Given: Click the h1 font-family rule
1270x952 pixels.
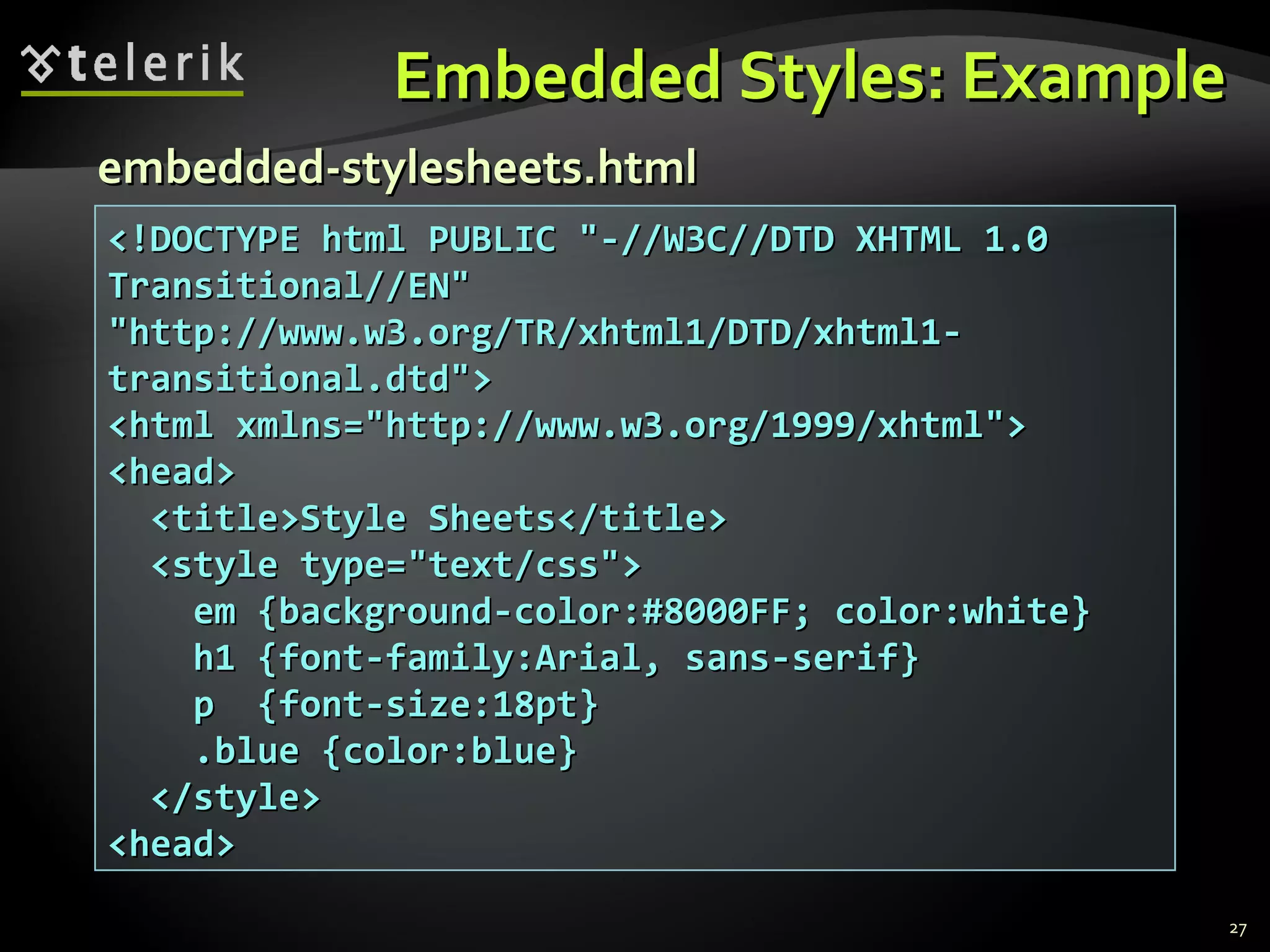Looking at the screenshot, I should click(555, 658).
